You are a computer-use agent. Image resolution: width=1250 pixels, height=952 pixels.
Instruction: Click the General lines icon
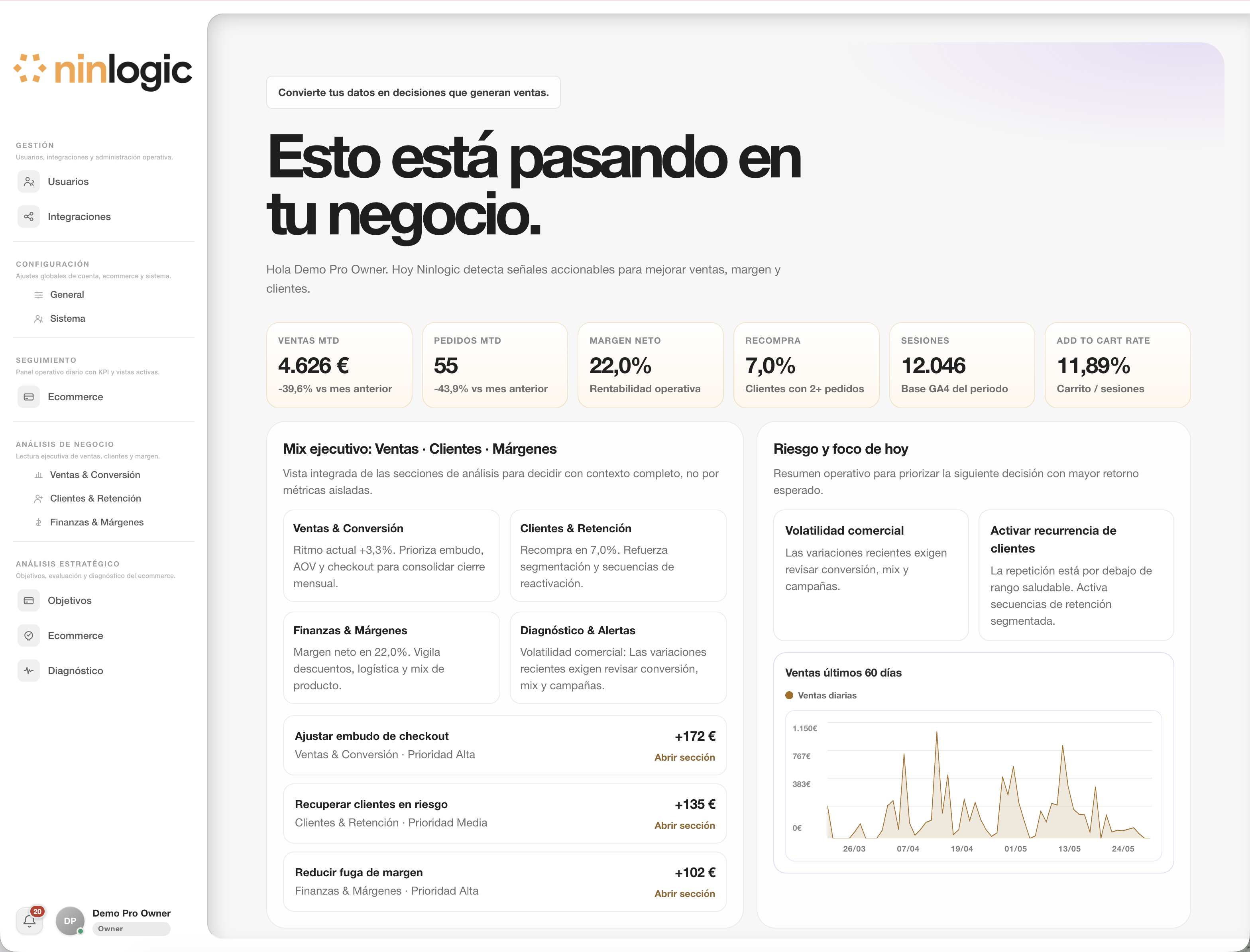point(39,295)
